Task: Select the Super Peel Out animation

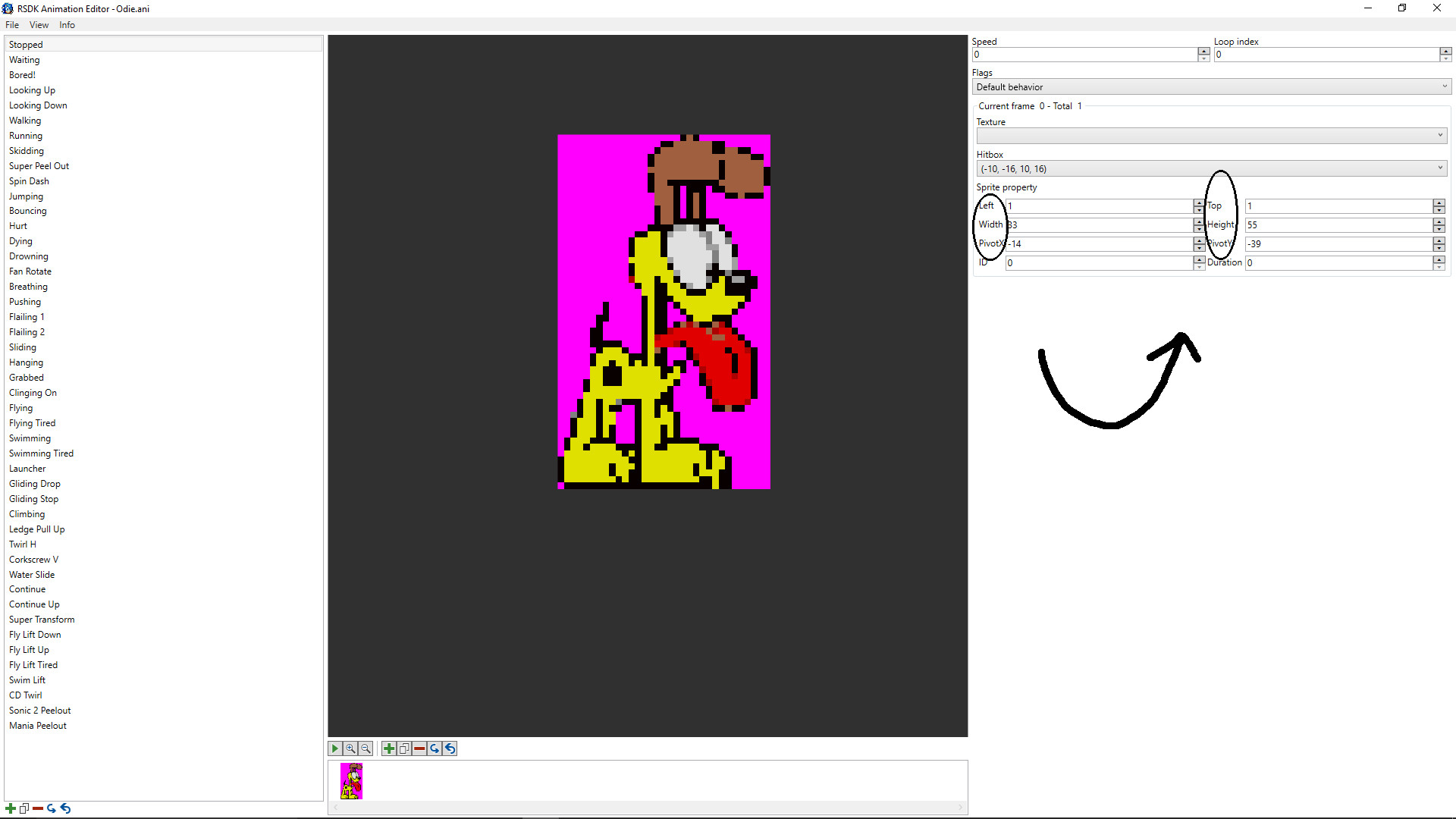Action: pyautogui.click(x=39, y=165)
